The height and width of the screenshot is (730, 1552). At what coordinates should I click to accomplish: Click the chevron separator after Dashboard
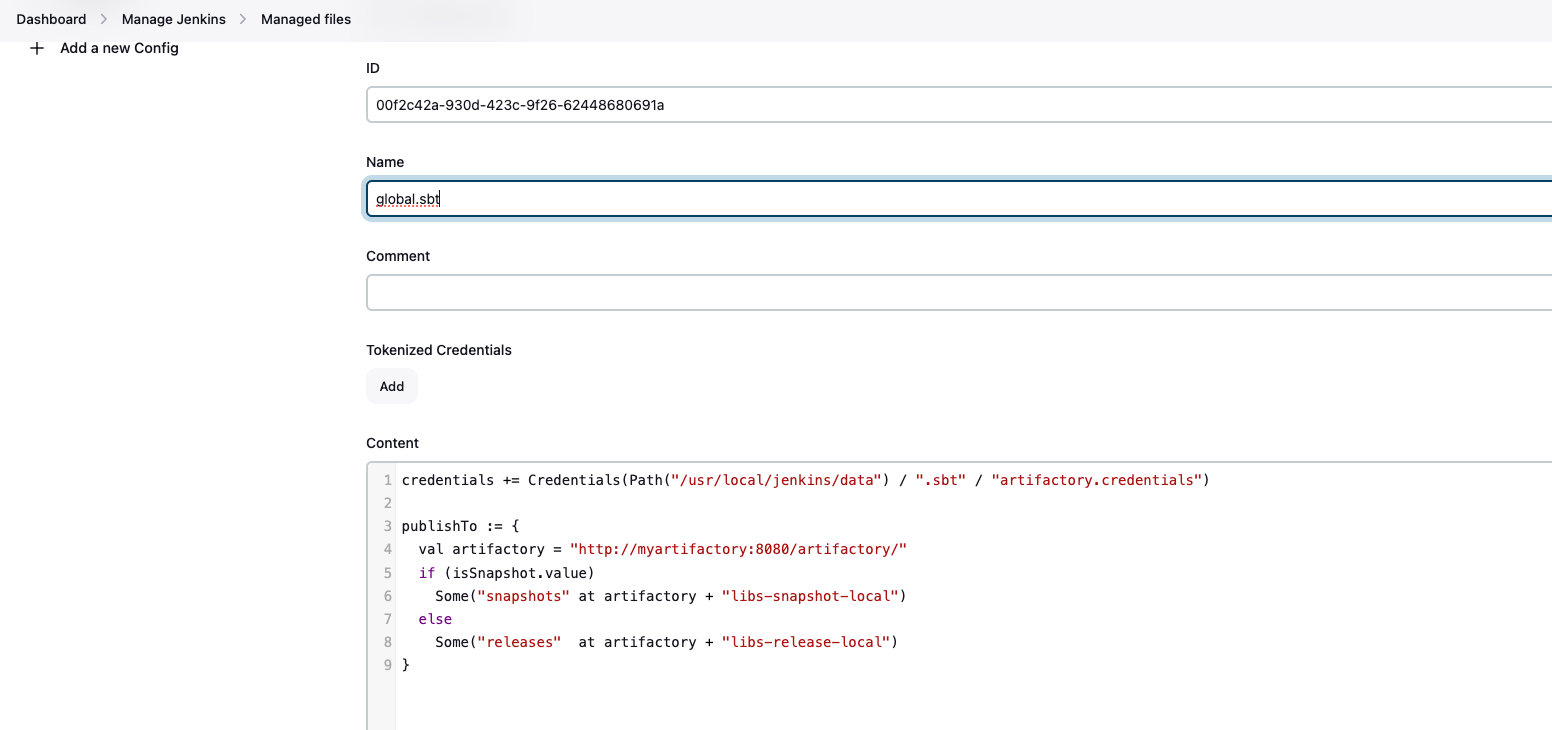104,19
